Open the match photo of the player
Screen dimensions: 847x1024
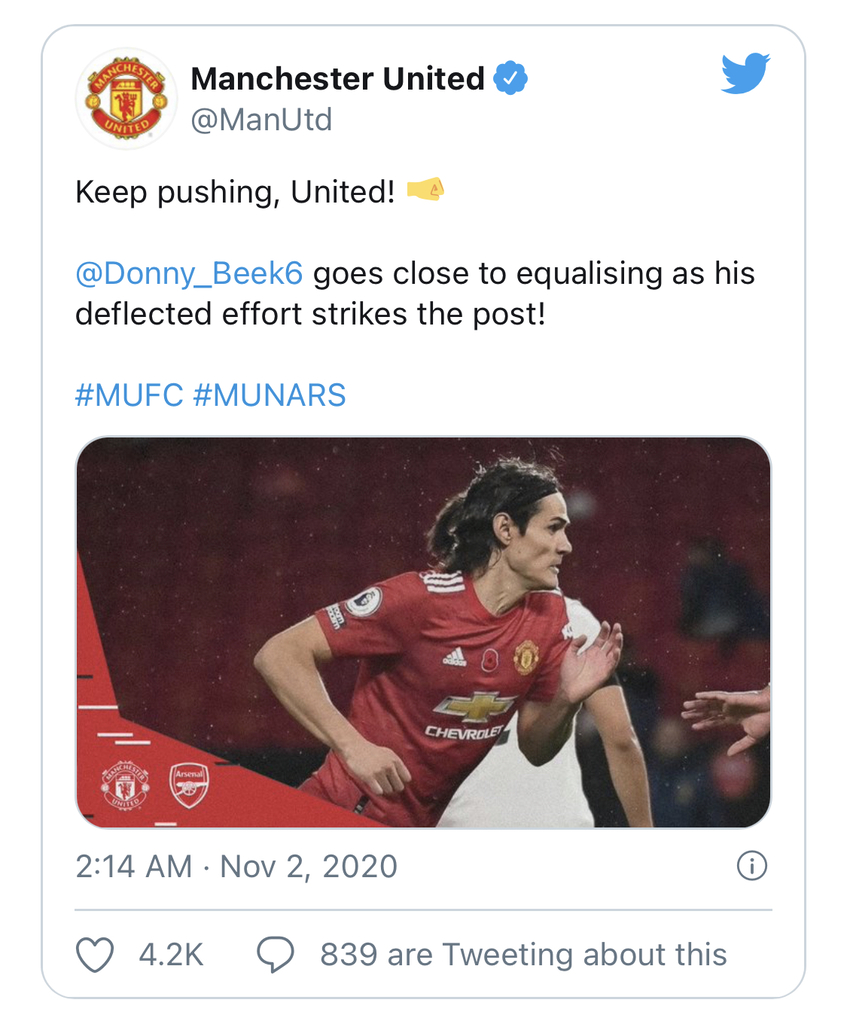click(x=423, y=632)
